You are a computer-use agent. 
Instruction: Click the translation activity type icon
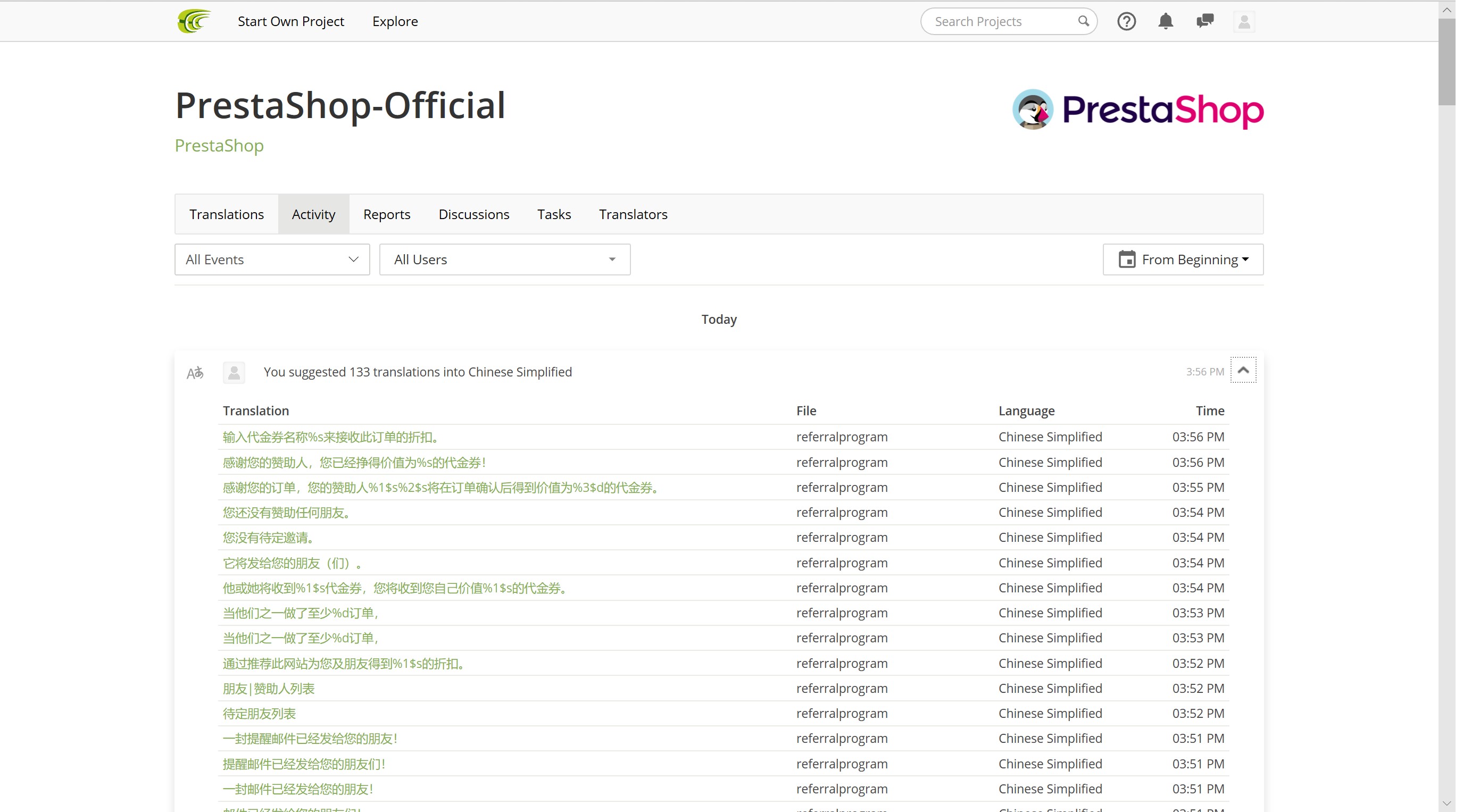point(195,373)
